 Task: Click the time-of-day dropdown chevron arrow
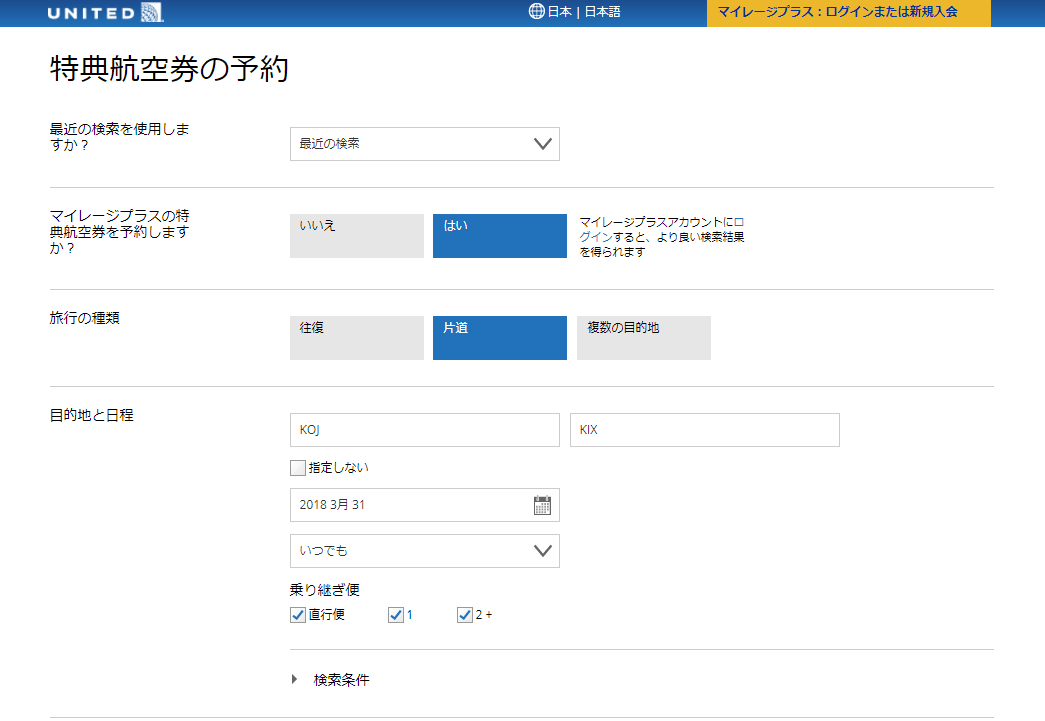pyautogui.click(x=543, y=551)
